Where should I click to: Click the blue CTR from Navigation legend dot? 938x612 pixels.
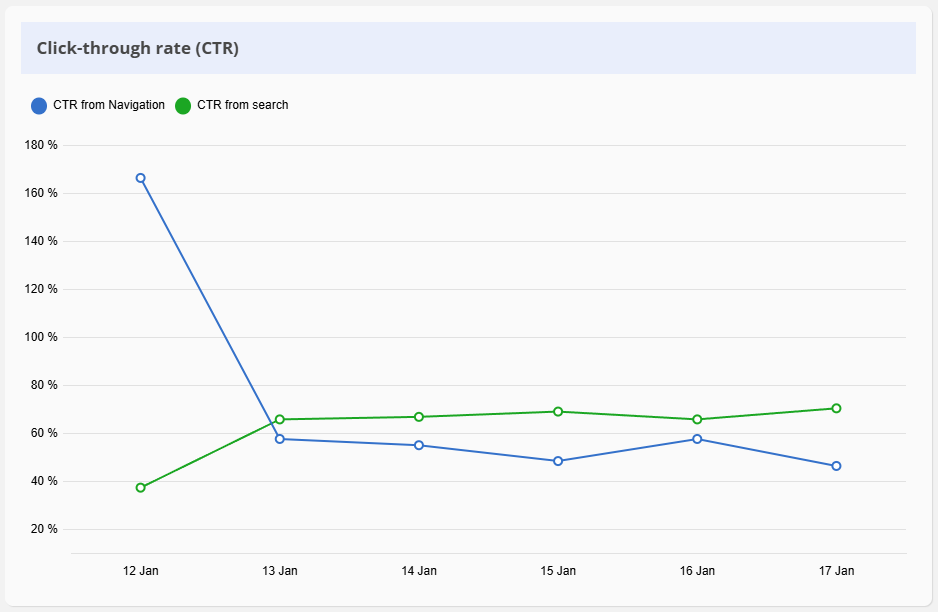[x=39, y=106]
